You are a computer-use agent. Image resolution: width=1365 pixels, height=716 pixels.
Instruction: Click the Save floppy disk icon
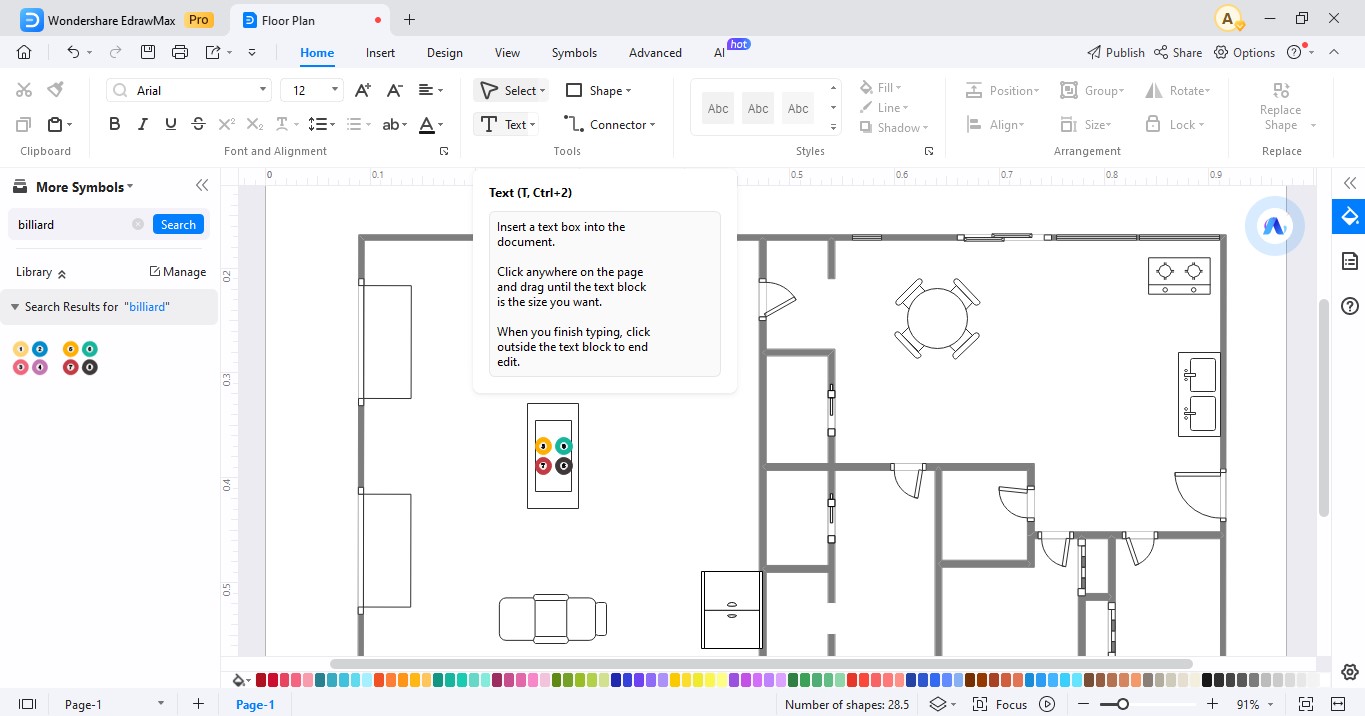point(148,52)
